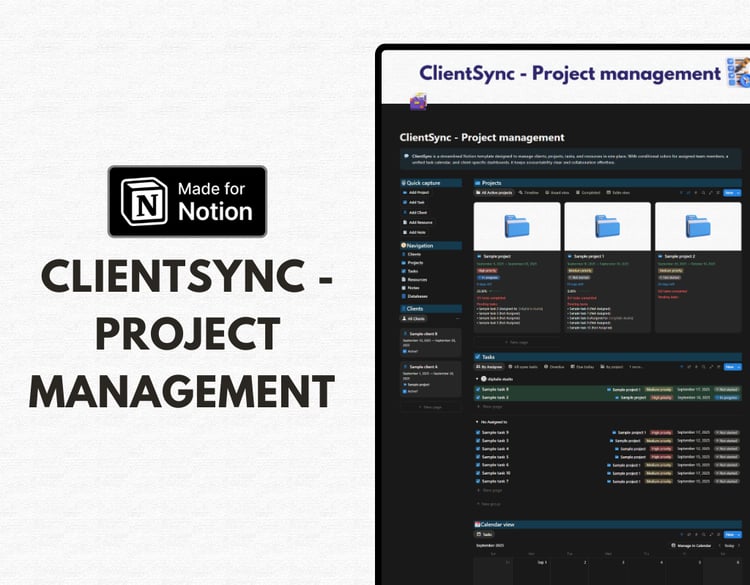Click the progress bar on Sample project card

click(x=494, y=291)
